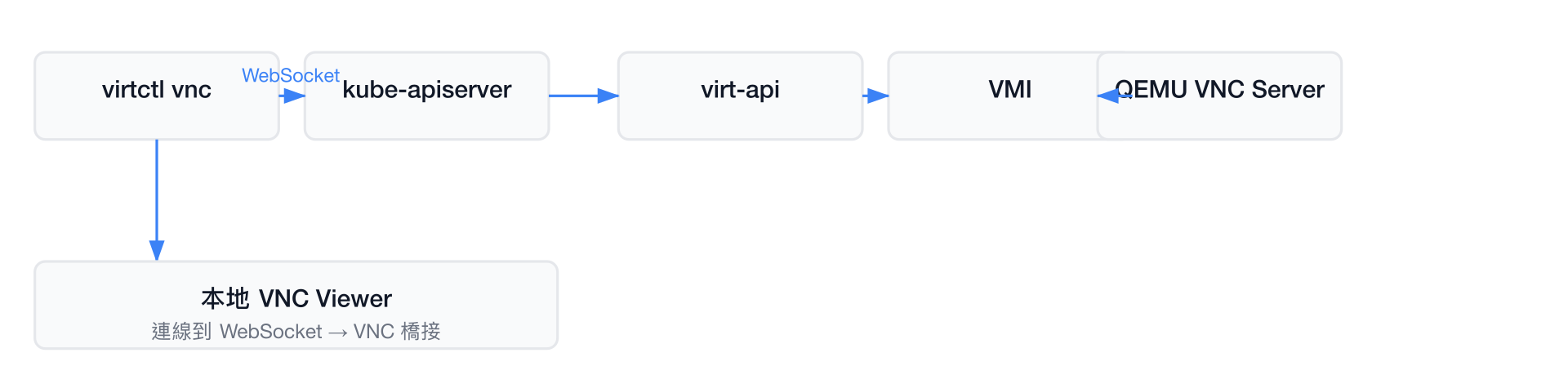This screenshot has height=384, width=1568.
Task: Click the arrowhead pointing into virt-api
Action: pyautogui.click(x=608, y=96)
